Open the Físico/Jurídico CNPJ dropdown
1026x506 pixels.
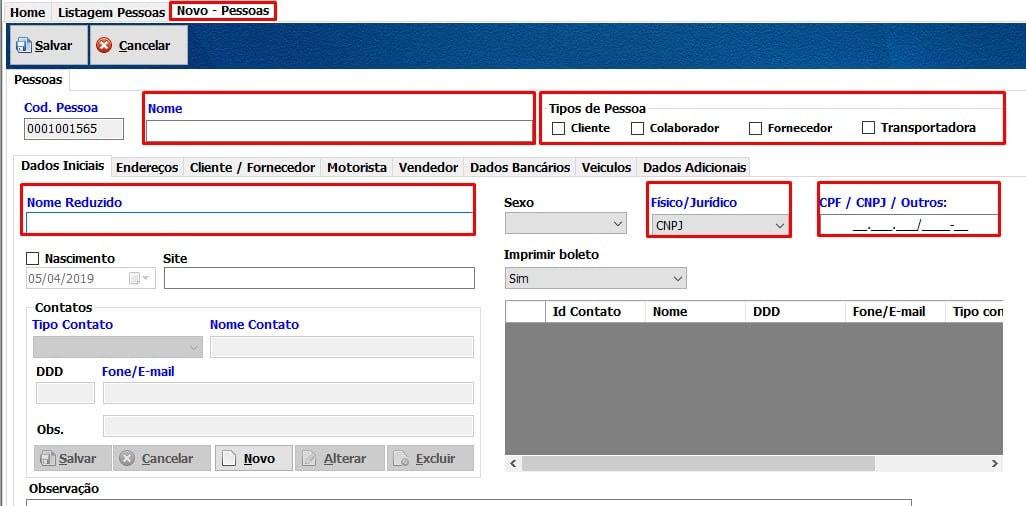pyautogui.click(x=720, y=226)
